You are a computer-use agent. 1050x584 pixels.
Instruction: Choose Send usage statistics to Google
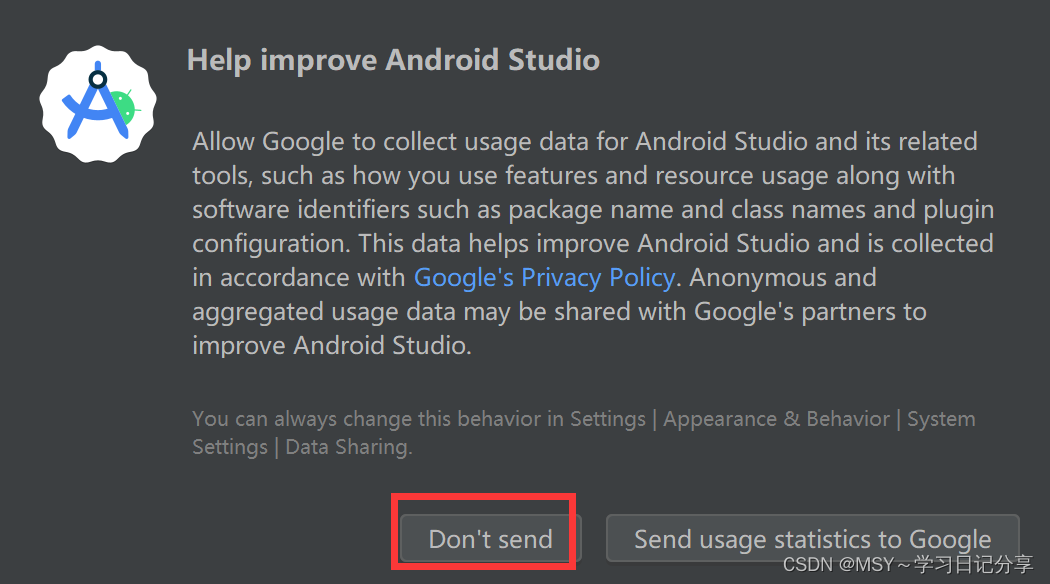click(812, 538)
